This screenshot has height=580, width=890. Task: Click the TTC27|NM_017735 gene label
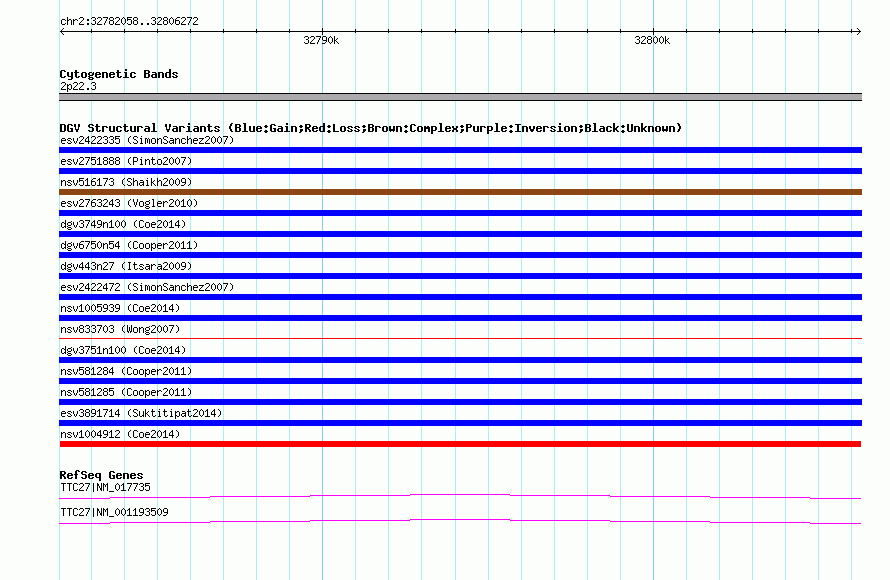pos(105,487)
